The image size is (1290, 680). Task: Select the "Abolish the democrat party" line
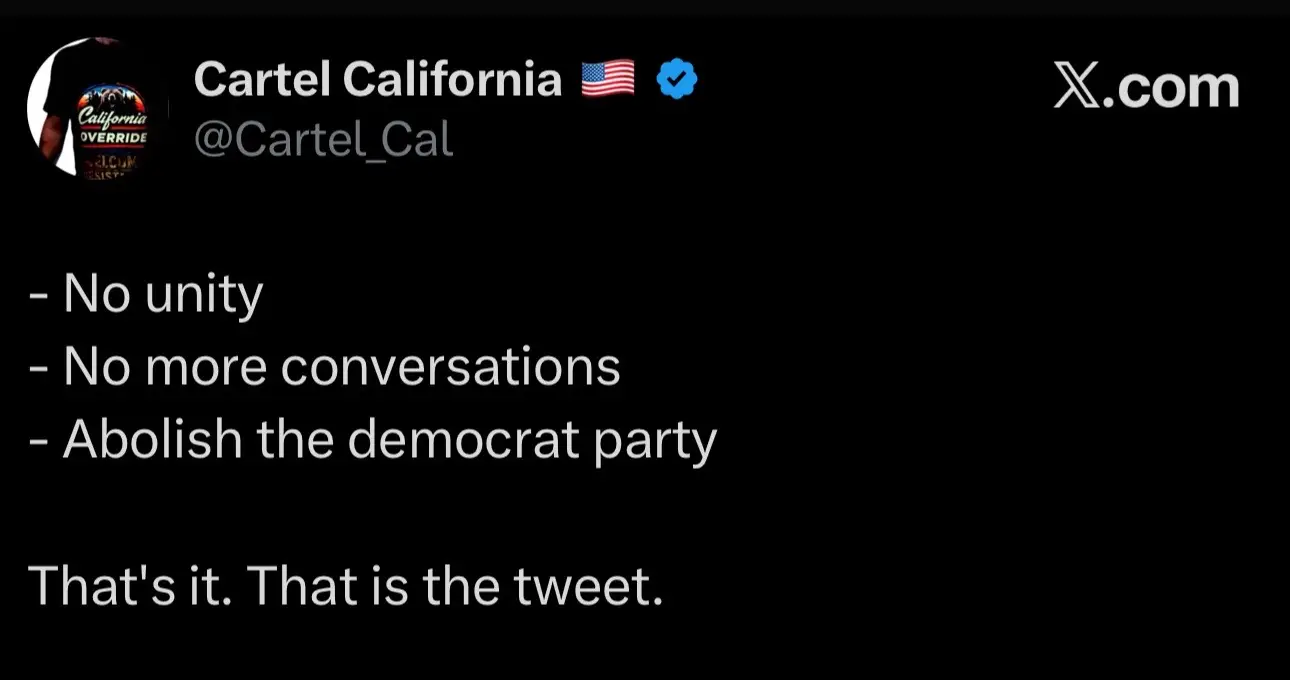pyautogui.click(x=373, y=441)
